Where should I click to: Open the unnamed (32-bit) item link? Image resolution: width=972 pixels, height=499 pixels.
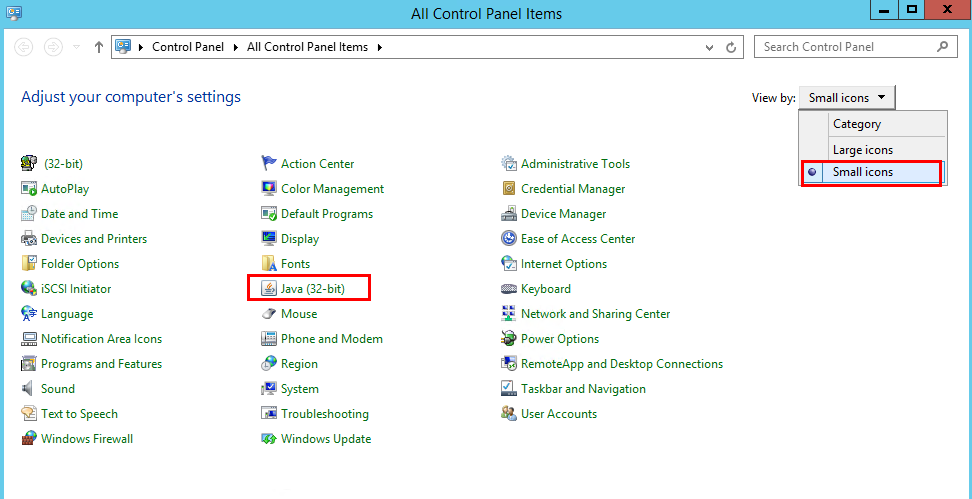click(x=63, y=164)
